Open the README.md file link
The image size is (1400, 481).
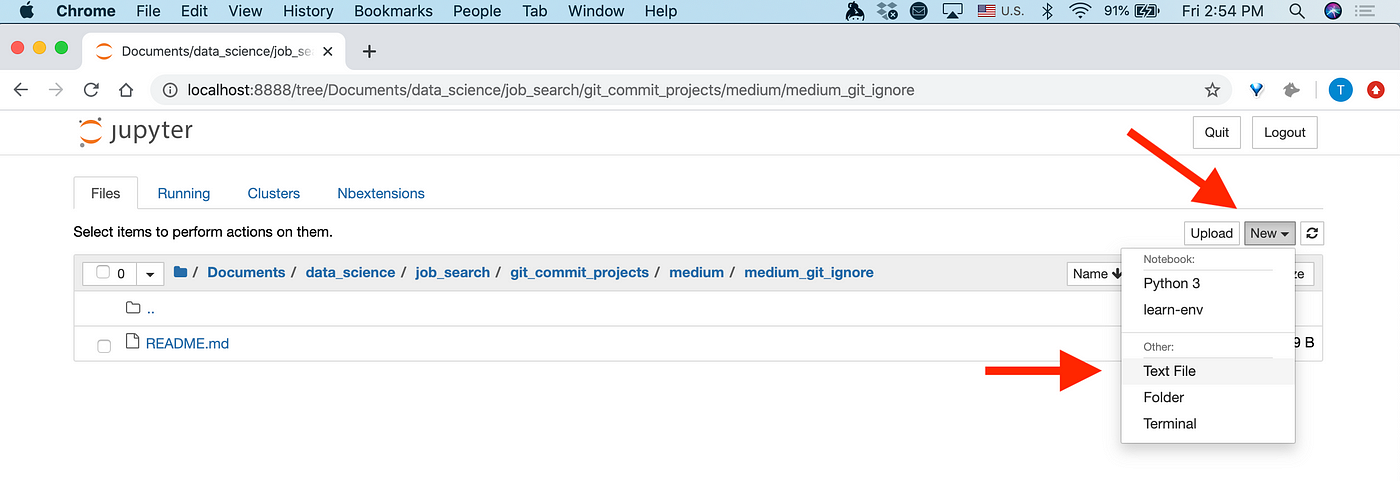click(x=187, y=343)
